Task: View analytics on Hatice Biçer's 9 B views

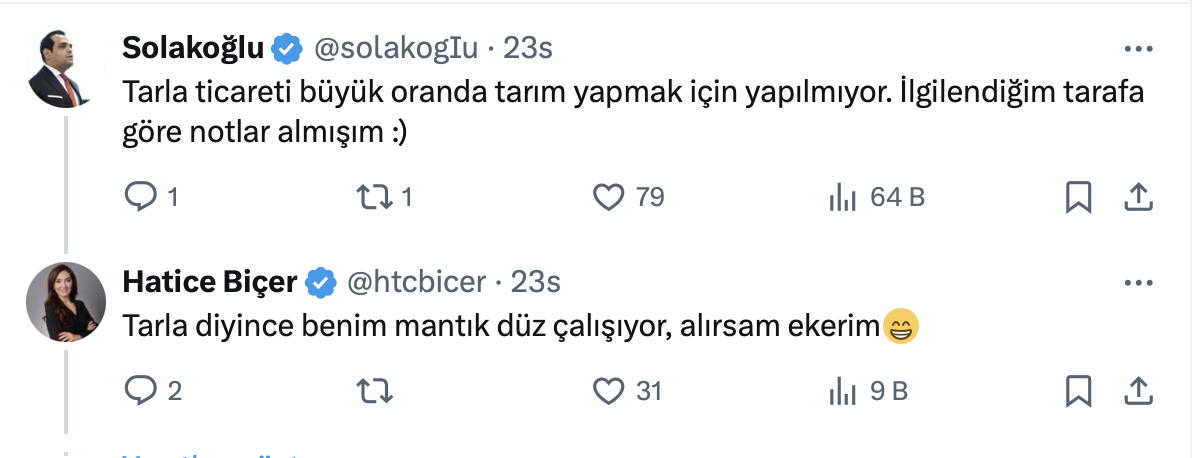Action: (843, 390)
